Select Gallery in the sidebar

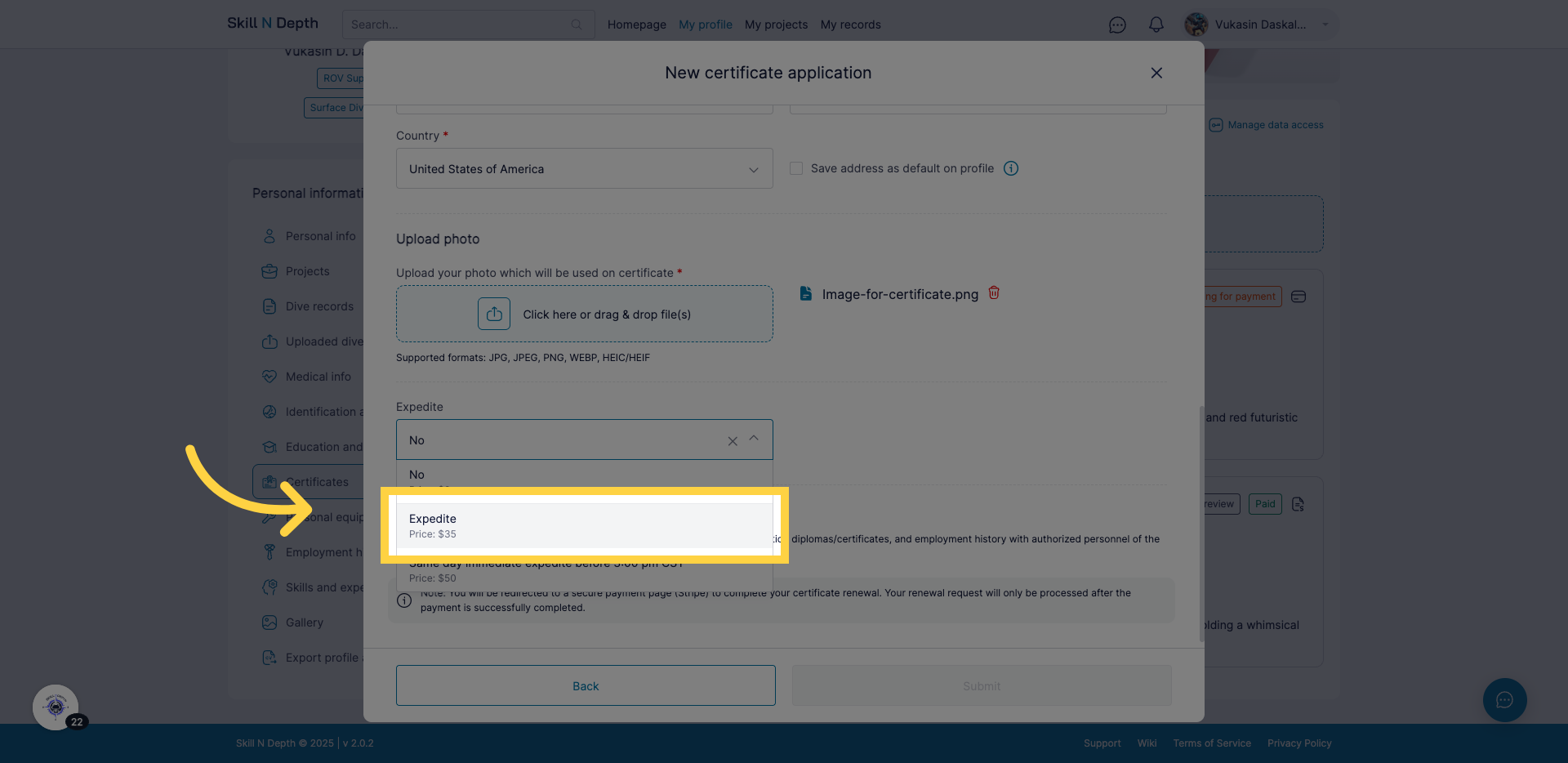305,622
